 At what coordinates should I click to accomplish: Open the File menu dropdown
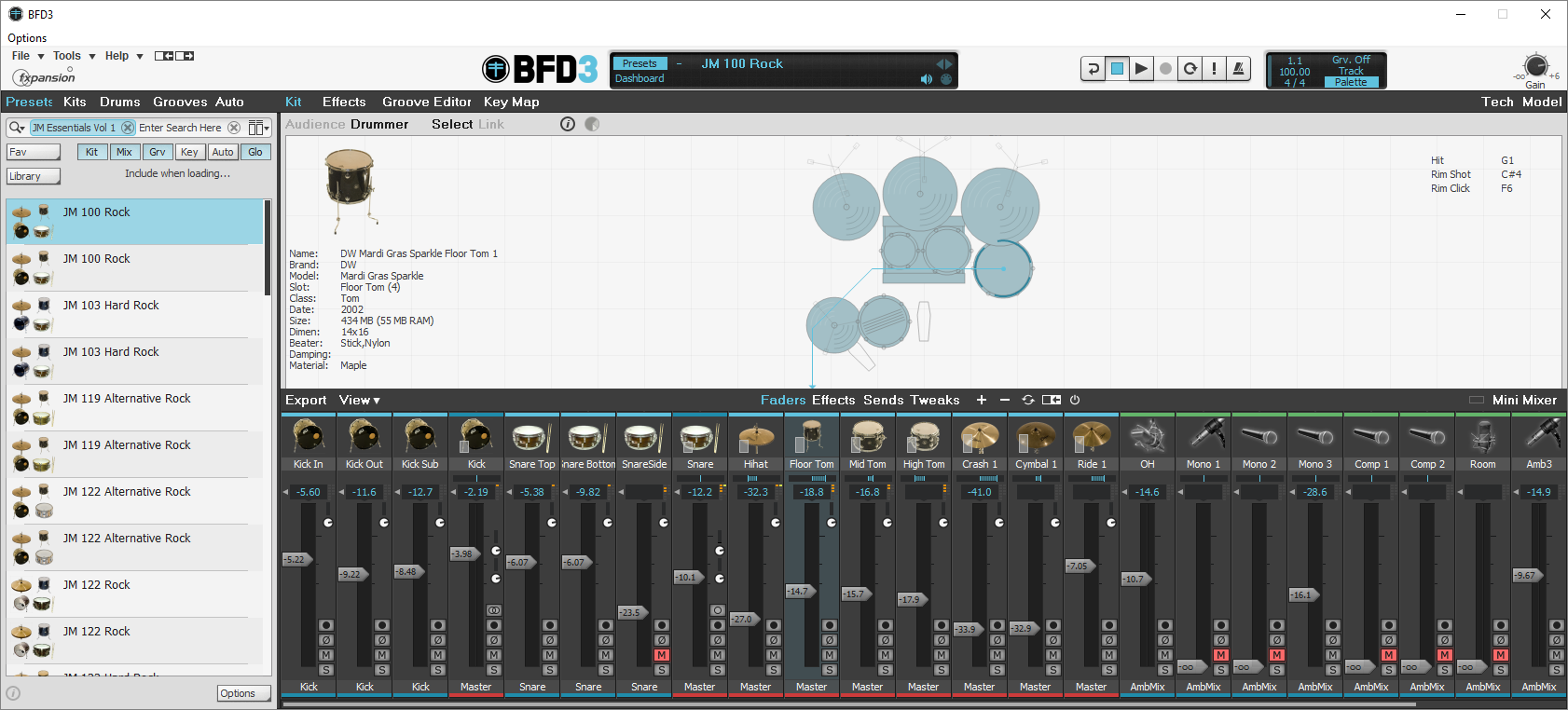tap(28, 56)
